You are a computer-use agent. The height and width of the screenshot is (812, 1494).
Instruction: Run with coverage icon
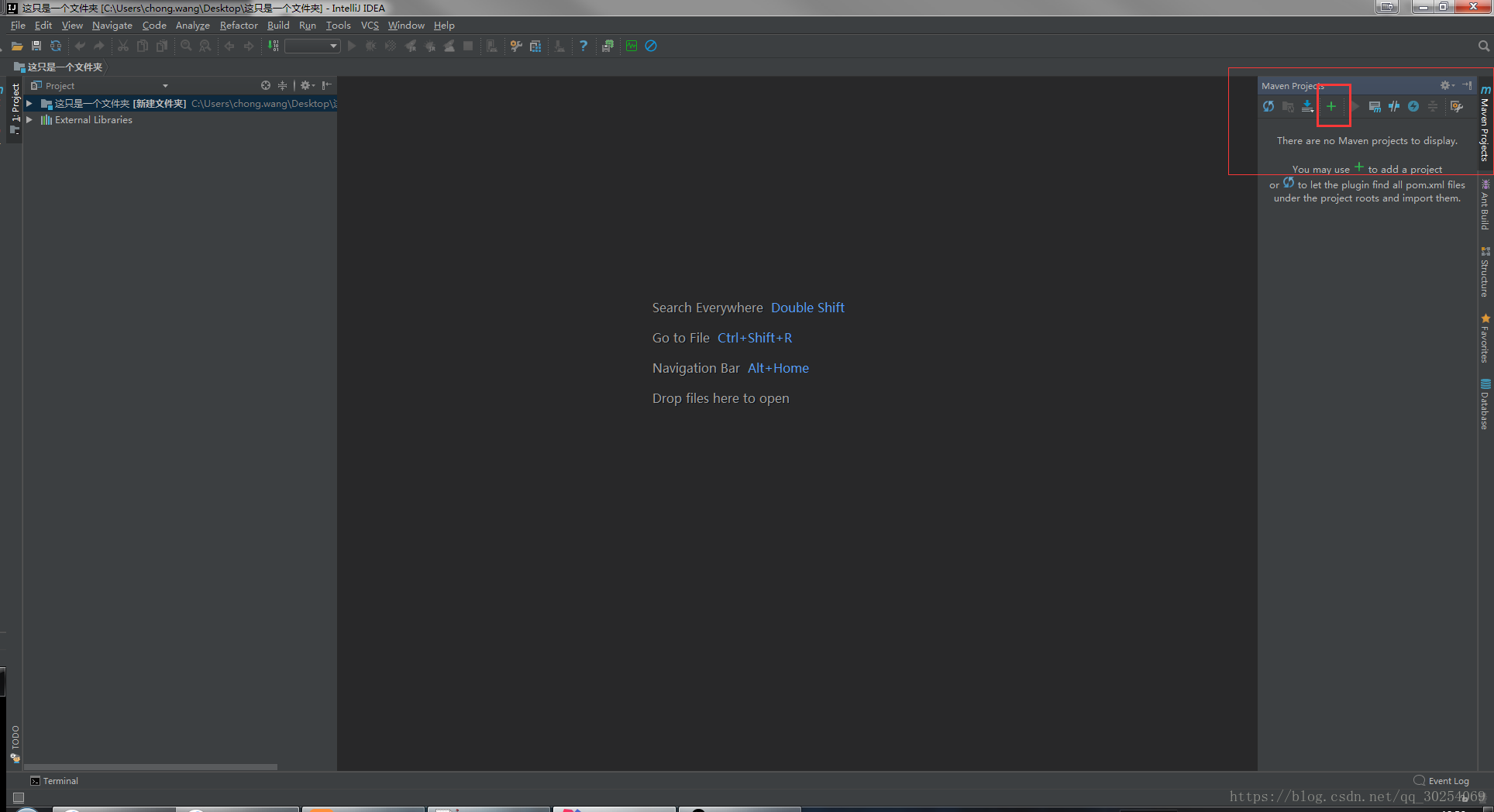[391, 46]
